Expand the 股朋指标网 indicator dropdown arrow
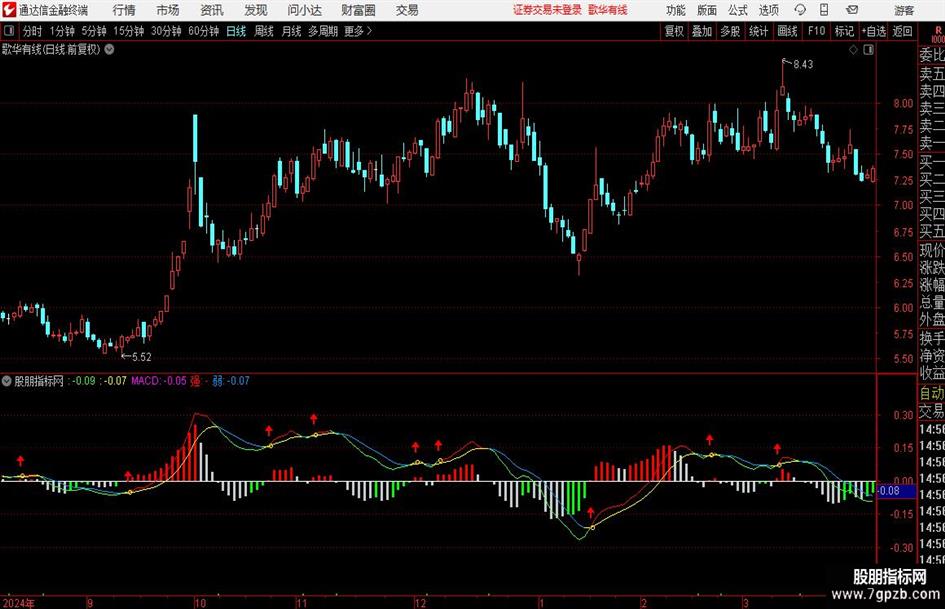The image size is (945, 609). [7, 381]
